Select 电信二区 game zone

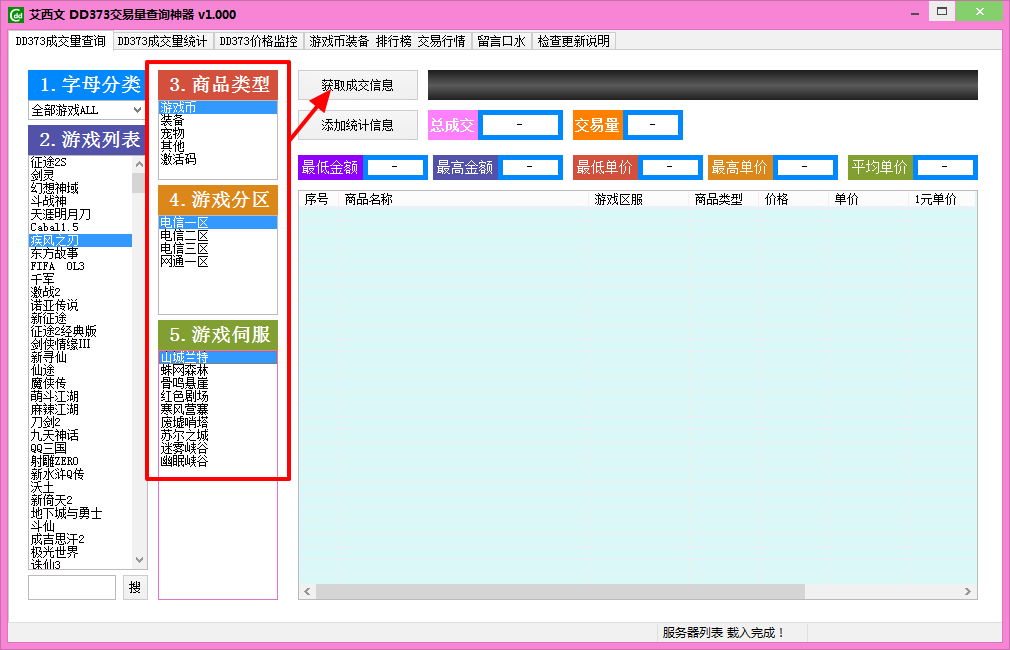click(184, 236)
